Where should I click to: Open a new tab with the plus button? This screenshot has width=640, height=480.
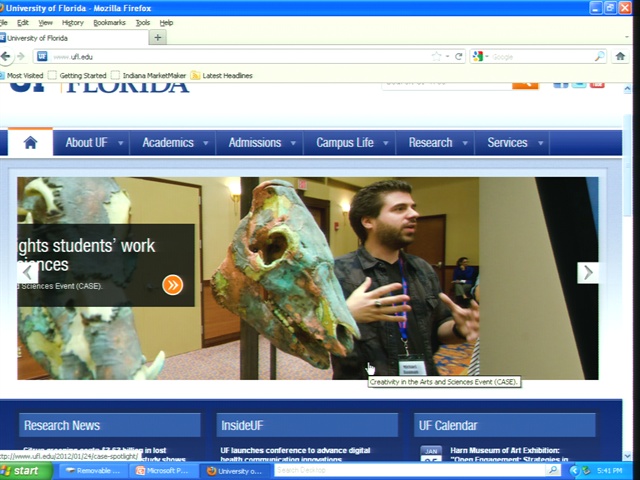pos(158,38)
